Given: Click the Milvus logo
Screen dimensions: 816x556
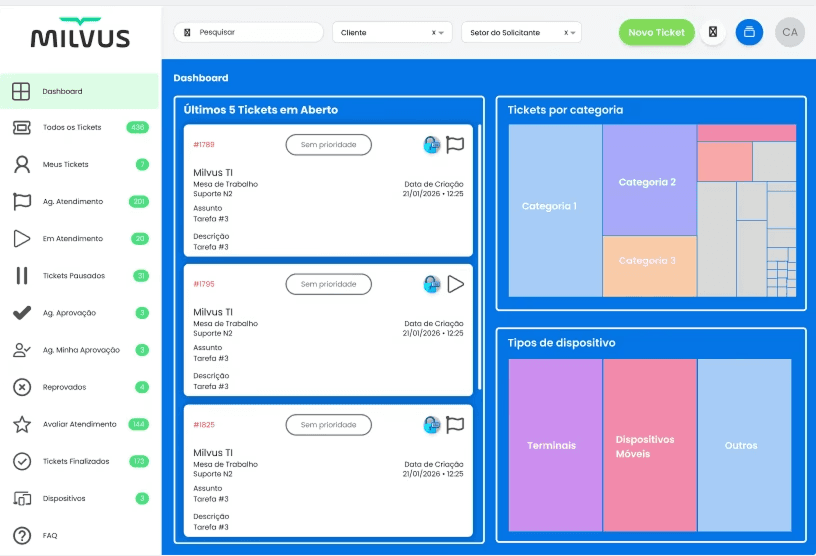Looking at the screenshot, I should (80, 33).
